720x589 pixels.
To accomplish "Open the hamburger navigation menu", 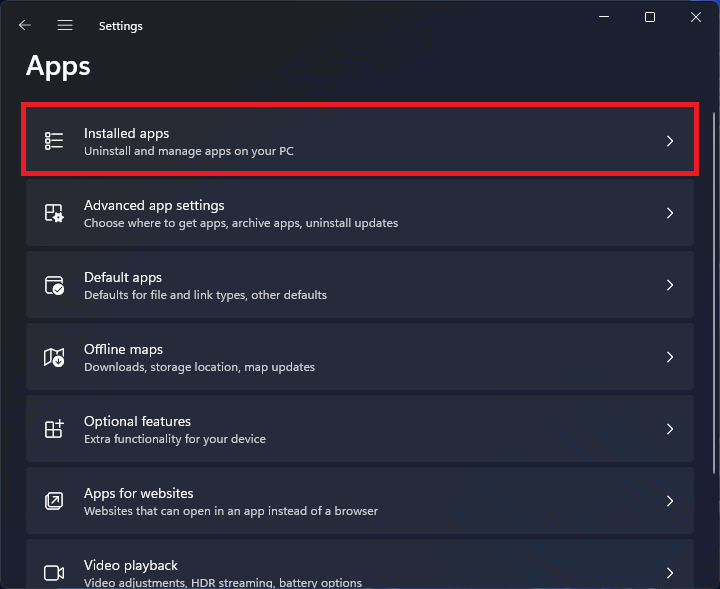I will [65, 25].
